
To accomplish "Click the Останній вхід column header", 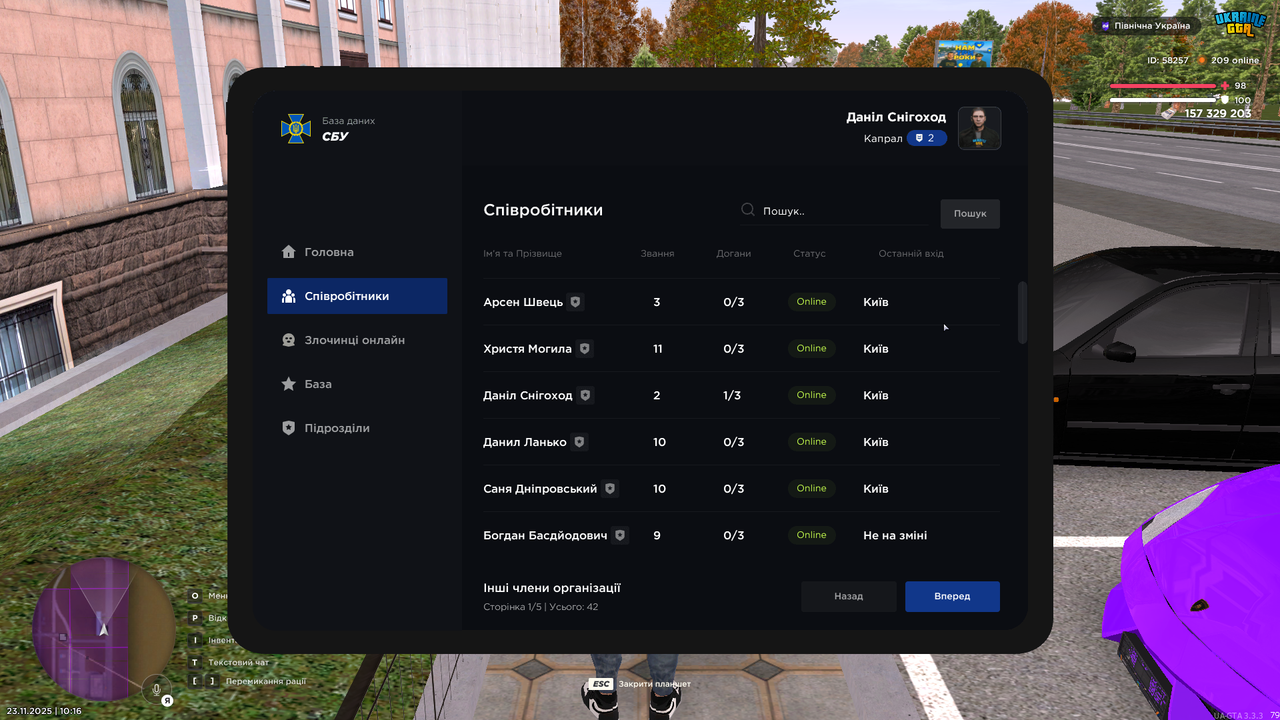I will (x=911, y=254).
